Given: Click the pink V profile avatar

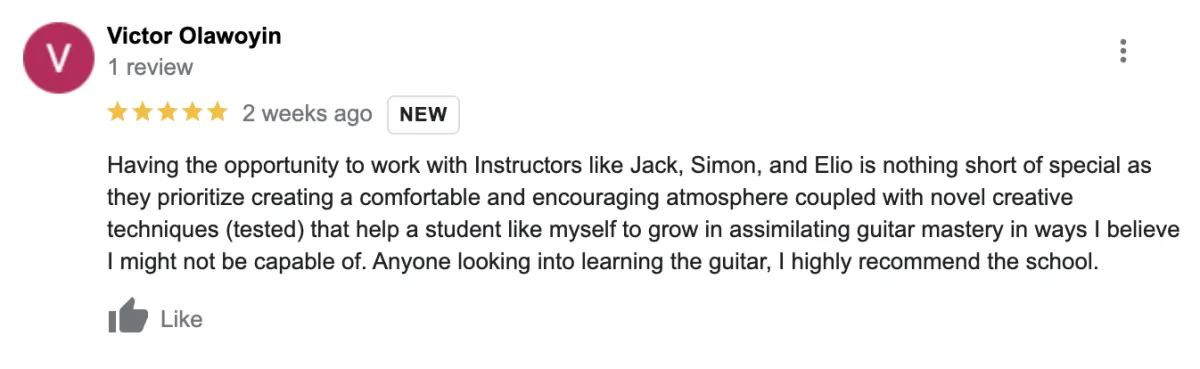Looking at the screenshot, I should (59, 58).
